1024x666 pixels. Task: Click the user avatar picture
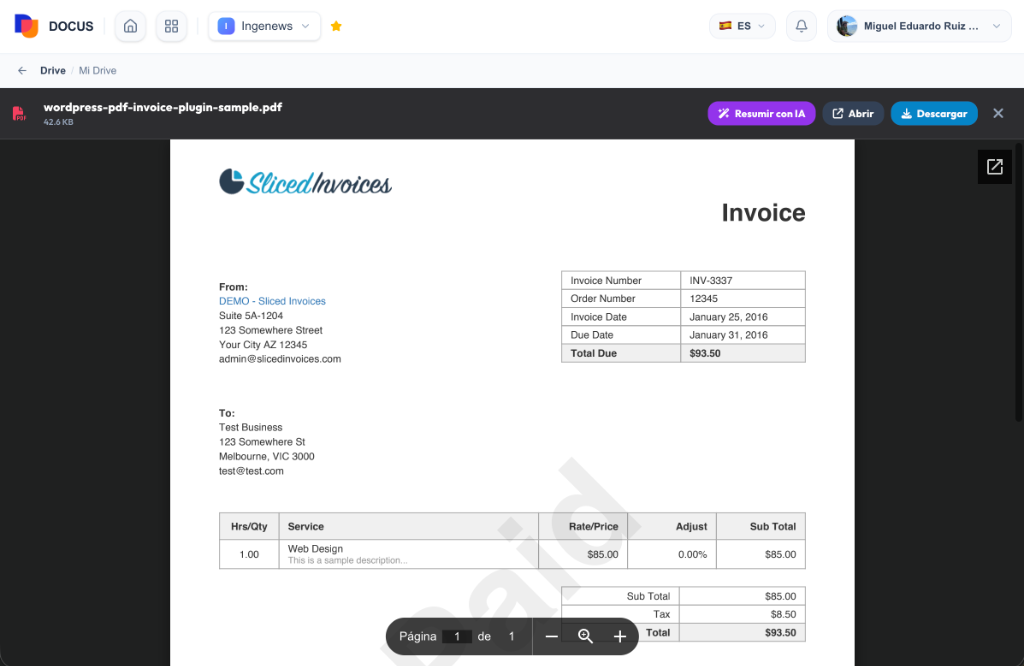tap(847, 26)
